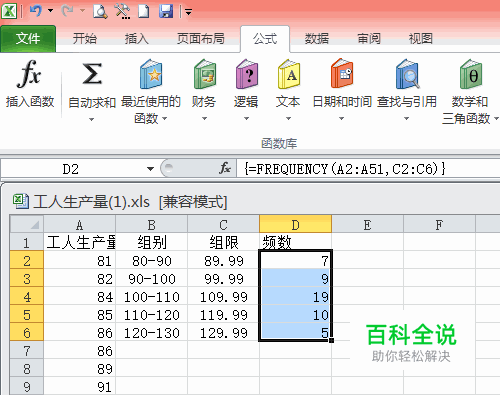The image size is (500, 395).
Task: Click the workbook file icon in title
Action: [21, 201]
